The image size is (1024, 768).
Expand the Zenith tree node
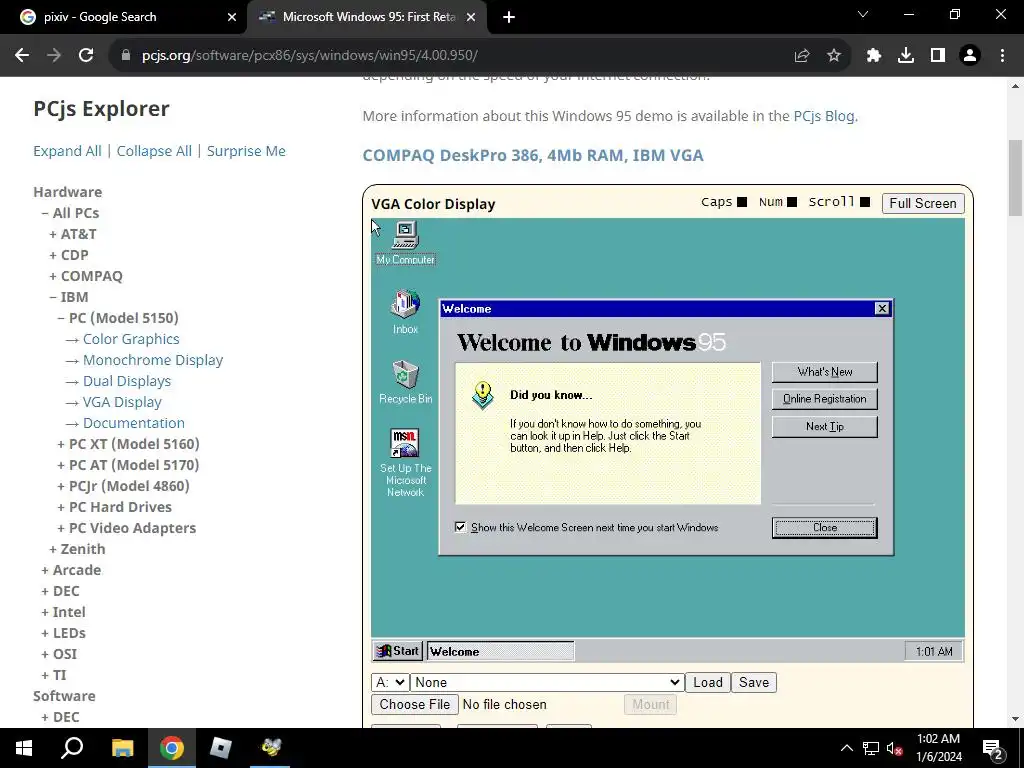pos(77,549)
